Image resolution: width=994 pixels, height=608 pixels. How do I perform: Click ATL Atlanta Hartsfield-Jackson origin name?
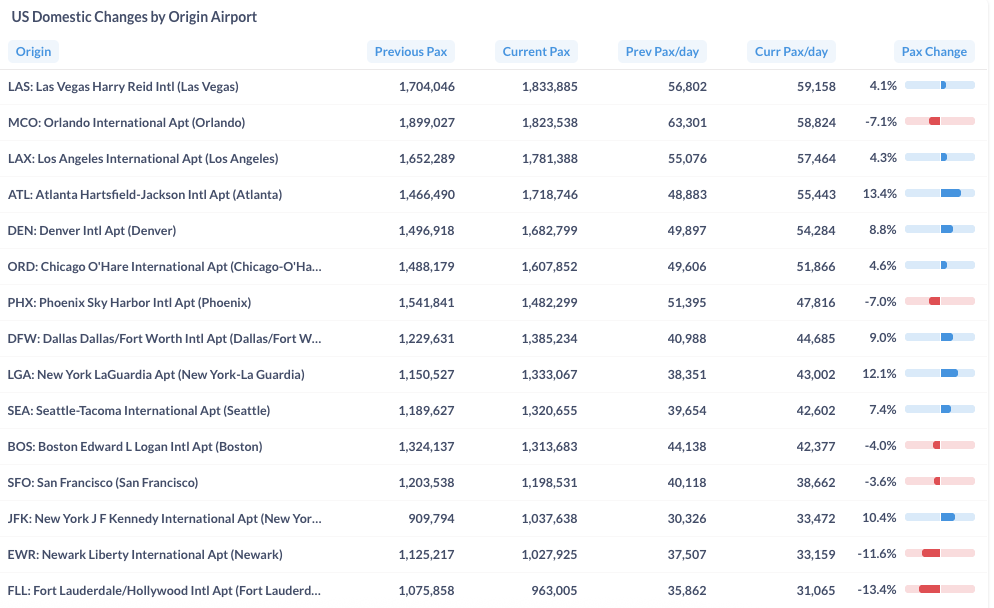point(145,195)
